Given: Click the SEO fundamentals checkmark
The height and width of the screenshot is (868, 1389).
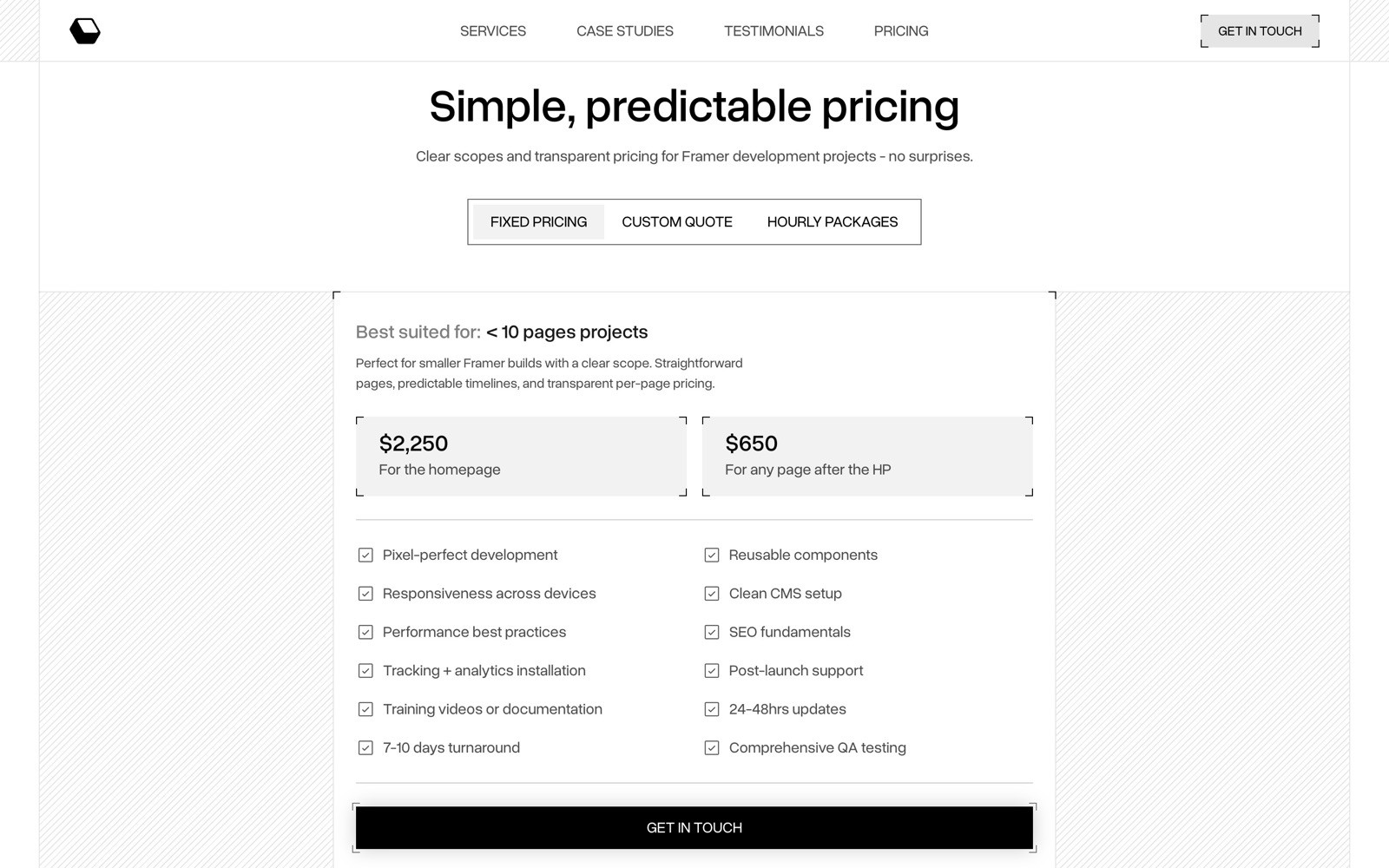Looking at the screenshot, I should coord(712,632).
